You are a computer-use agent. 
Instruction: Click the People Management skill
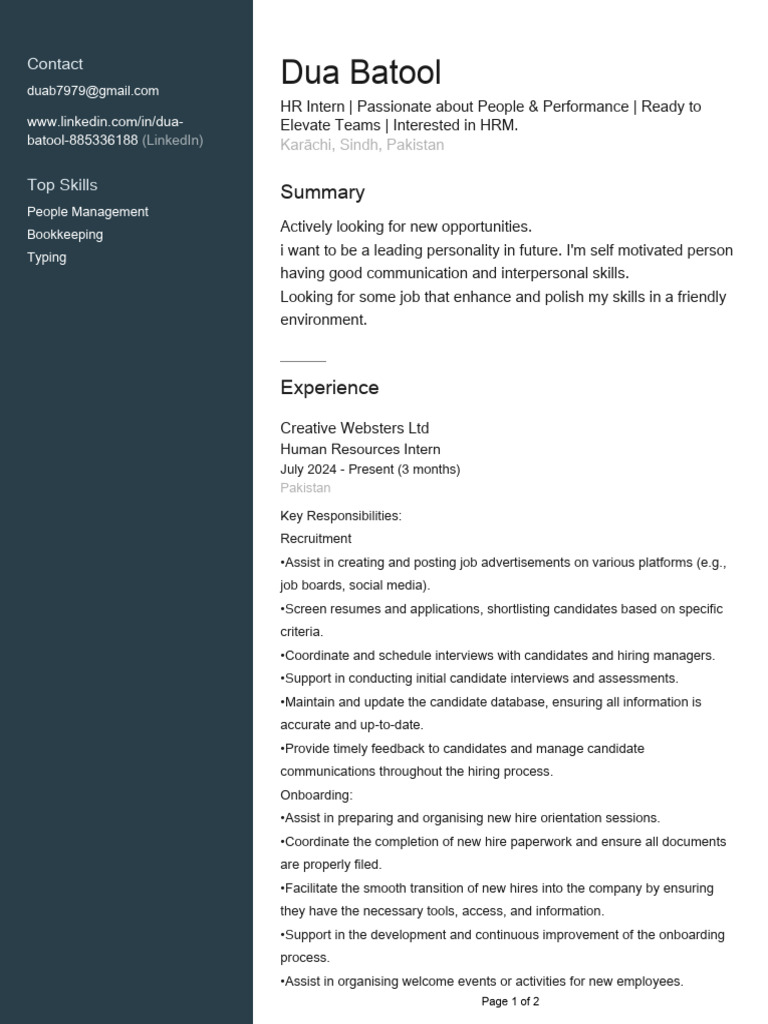88,212
